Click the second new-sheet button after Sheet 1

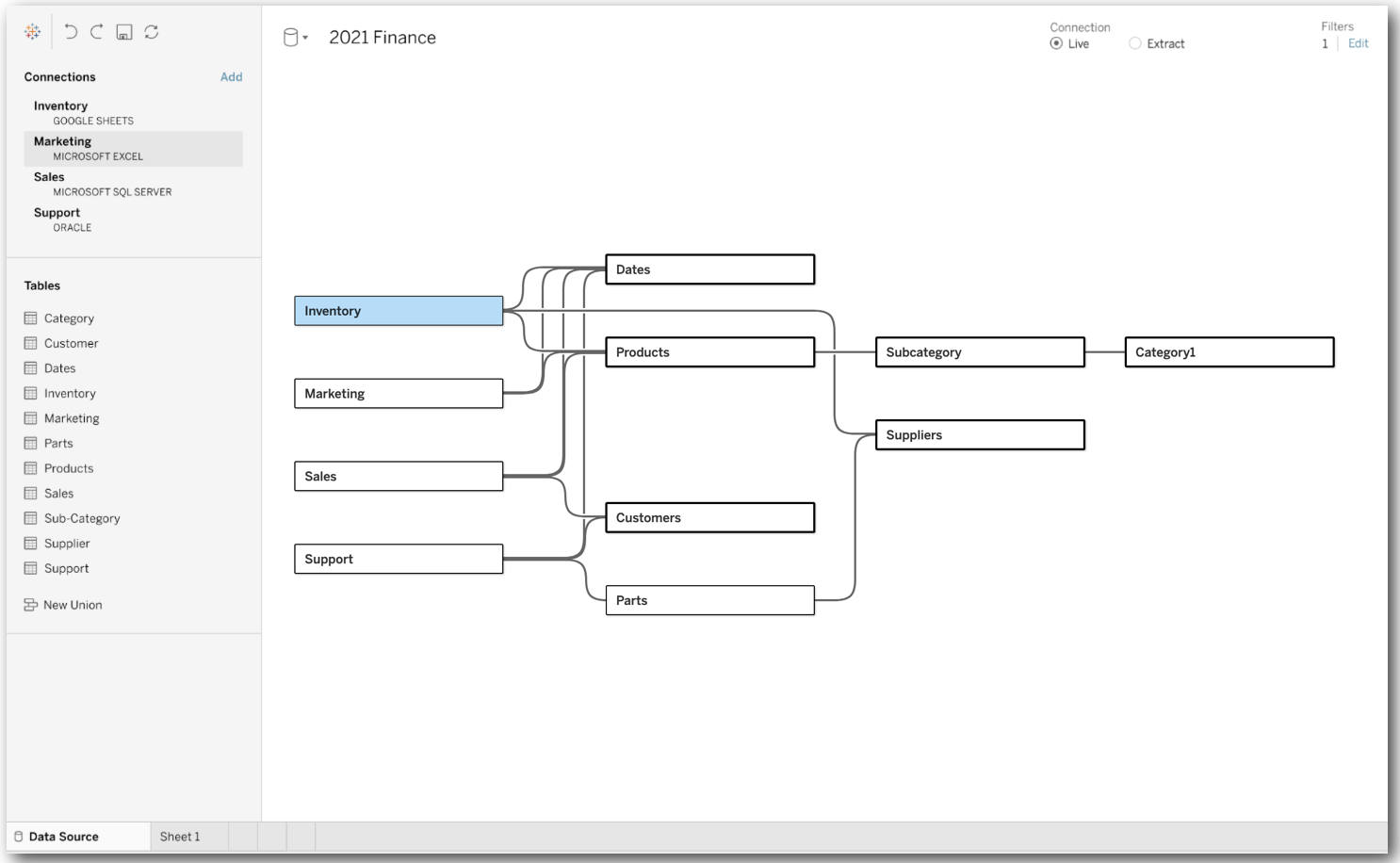point(272,837)
